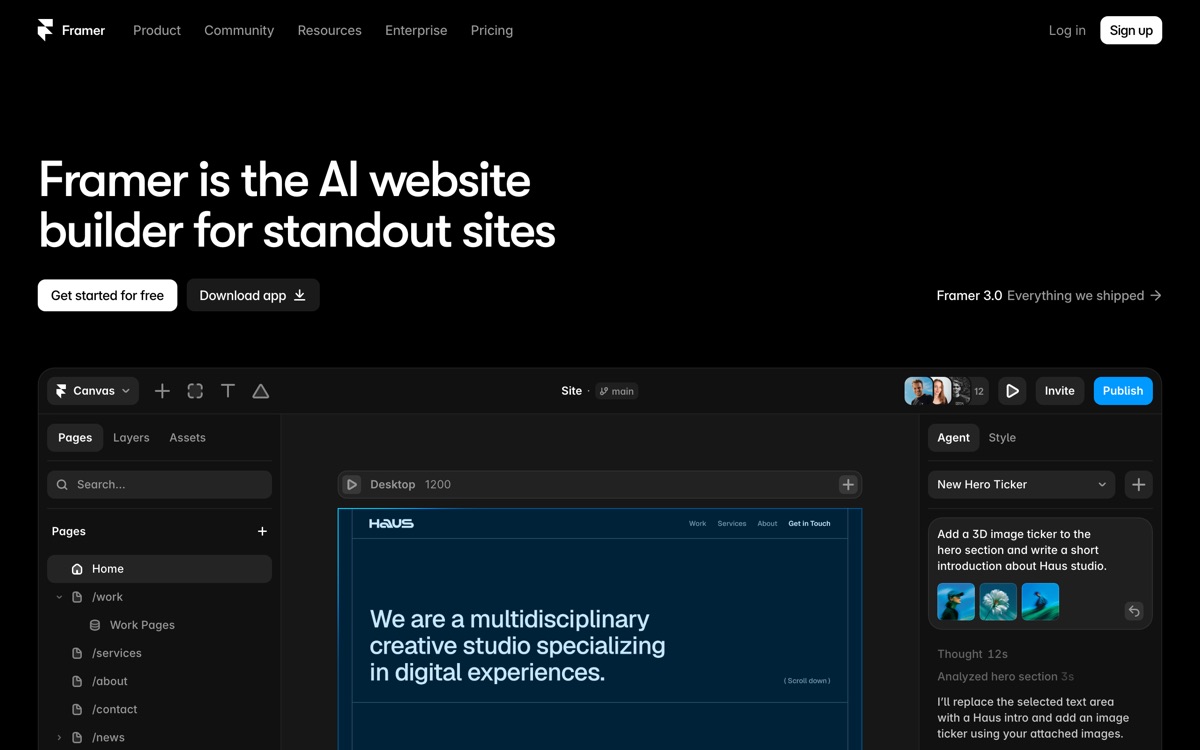The height and width of the screenshot is (750, 1200).
Task: Expand the /news page tree
Action: coord(59,737)
